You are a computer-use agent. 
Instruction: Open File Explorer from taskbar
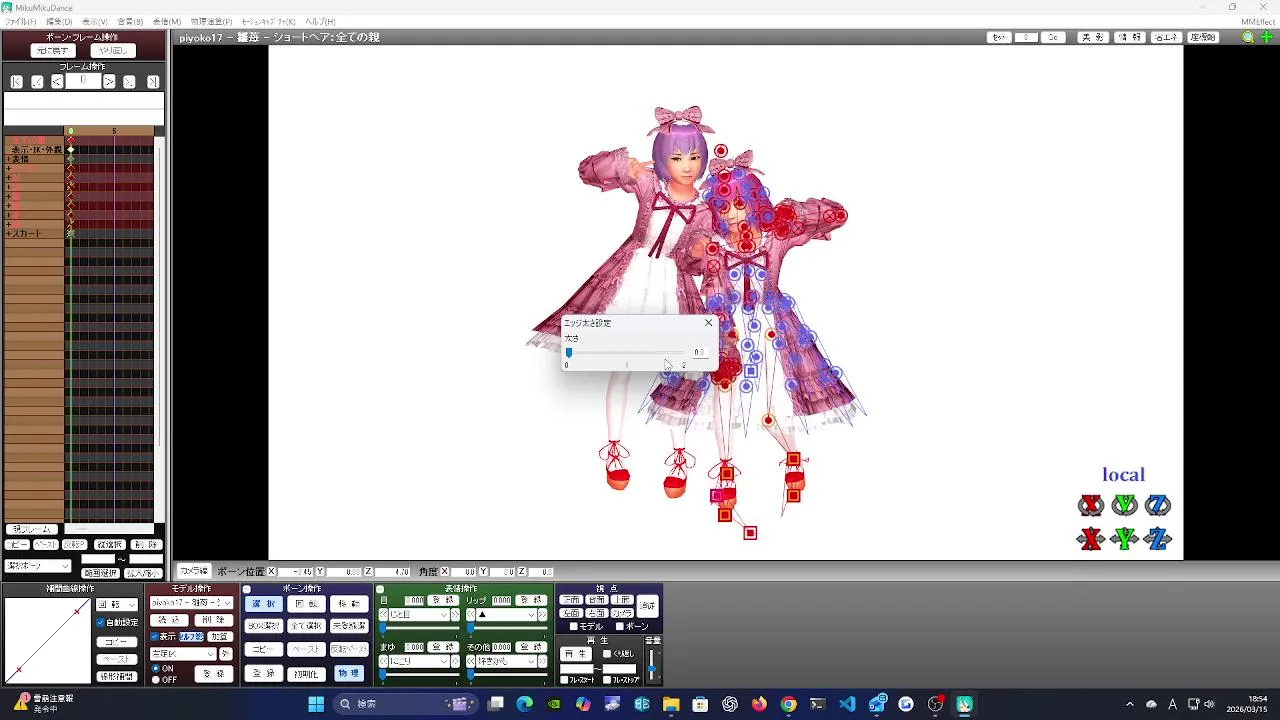tap(671, 704)
